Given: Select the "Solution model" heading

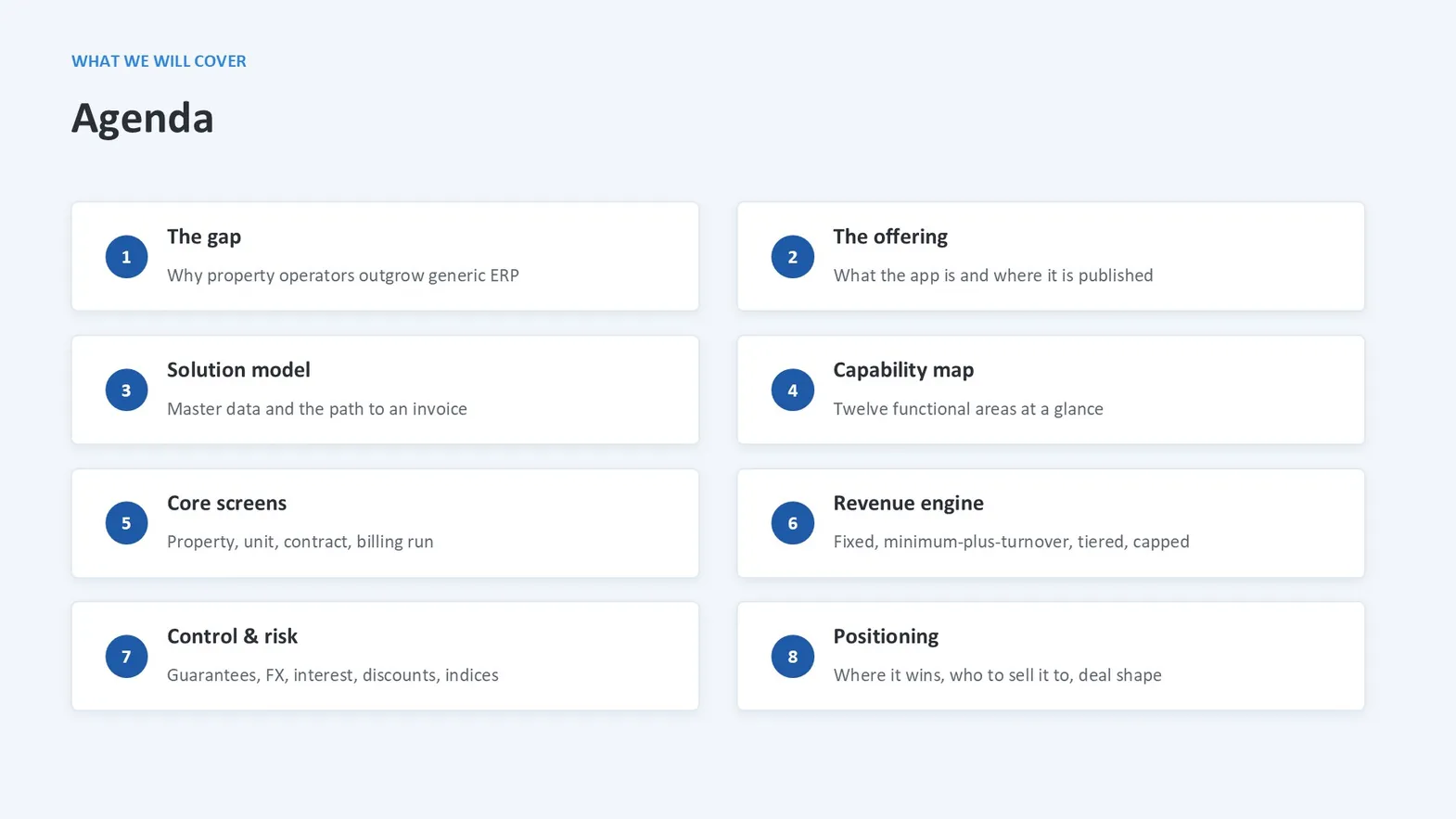Looking at the screenshot, I should (238, 370).
